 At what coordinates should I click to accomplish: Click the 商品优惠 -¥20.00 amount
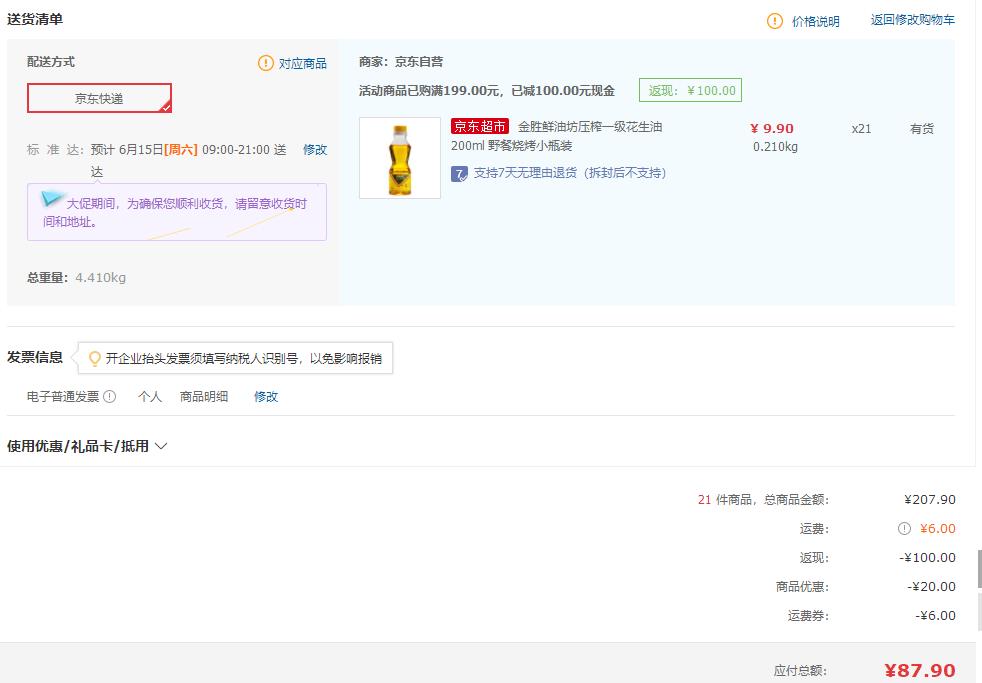pos(931,587)
